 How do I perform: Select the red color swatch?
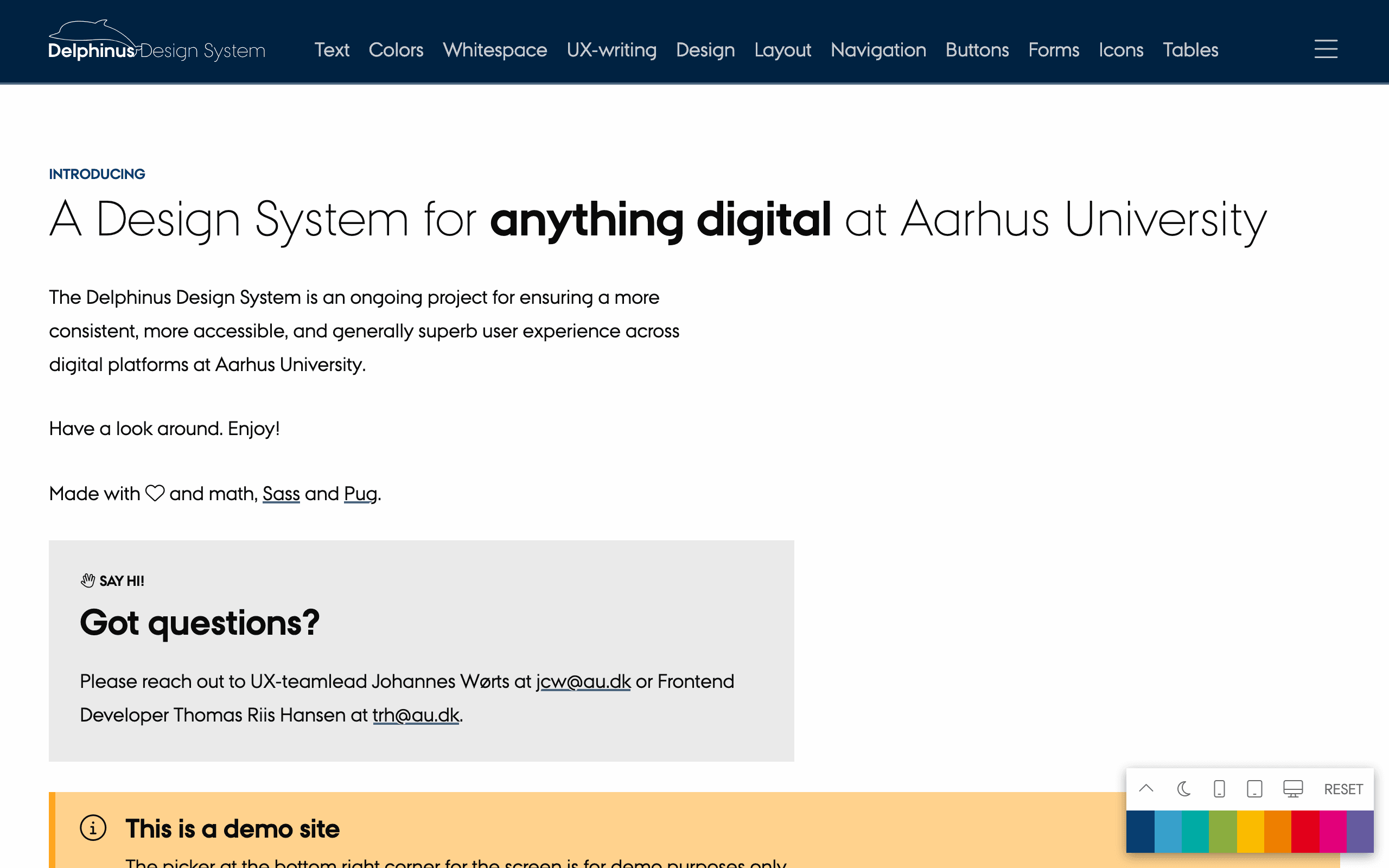1306,831
